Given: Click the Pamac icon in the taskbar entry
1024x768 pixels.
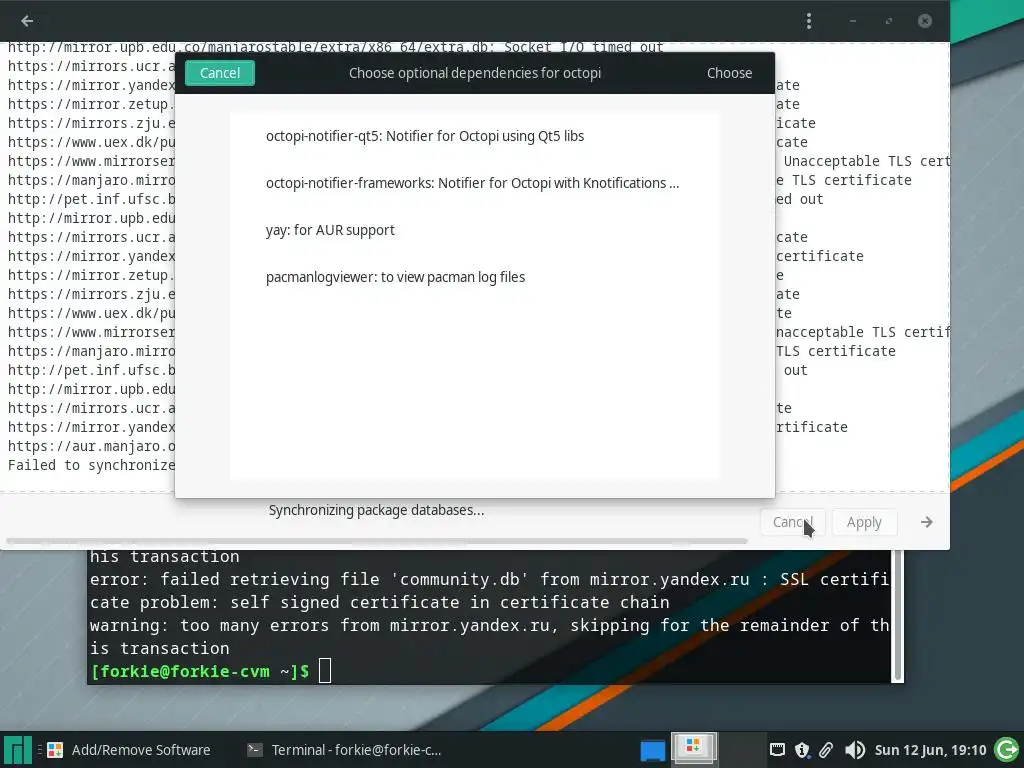Looking at the screenshot, I should point(55,750).
